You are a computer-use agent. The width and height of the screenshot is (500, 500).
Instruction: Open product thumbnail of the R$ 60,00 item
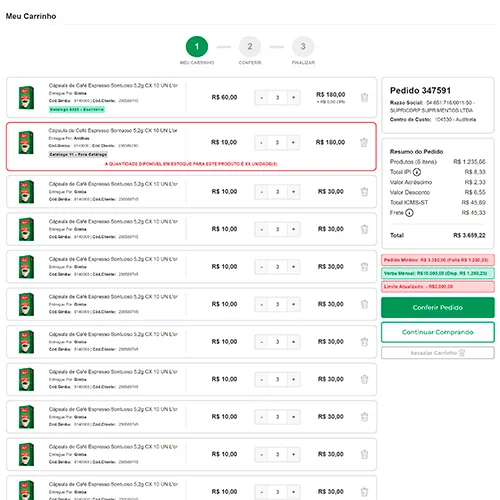click(26, 97)
